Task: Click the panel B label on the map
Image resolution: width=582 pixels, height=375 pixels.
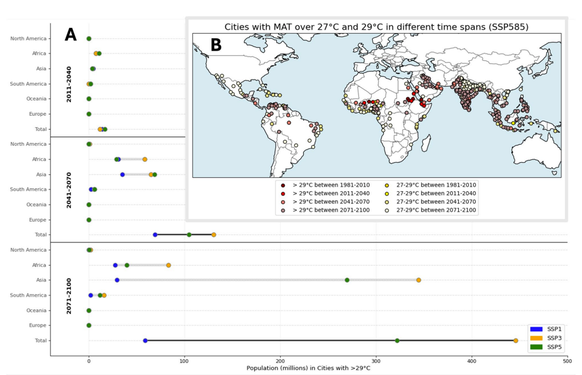Action: point(216,45)
